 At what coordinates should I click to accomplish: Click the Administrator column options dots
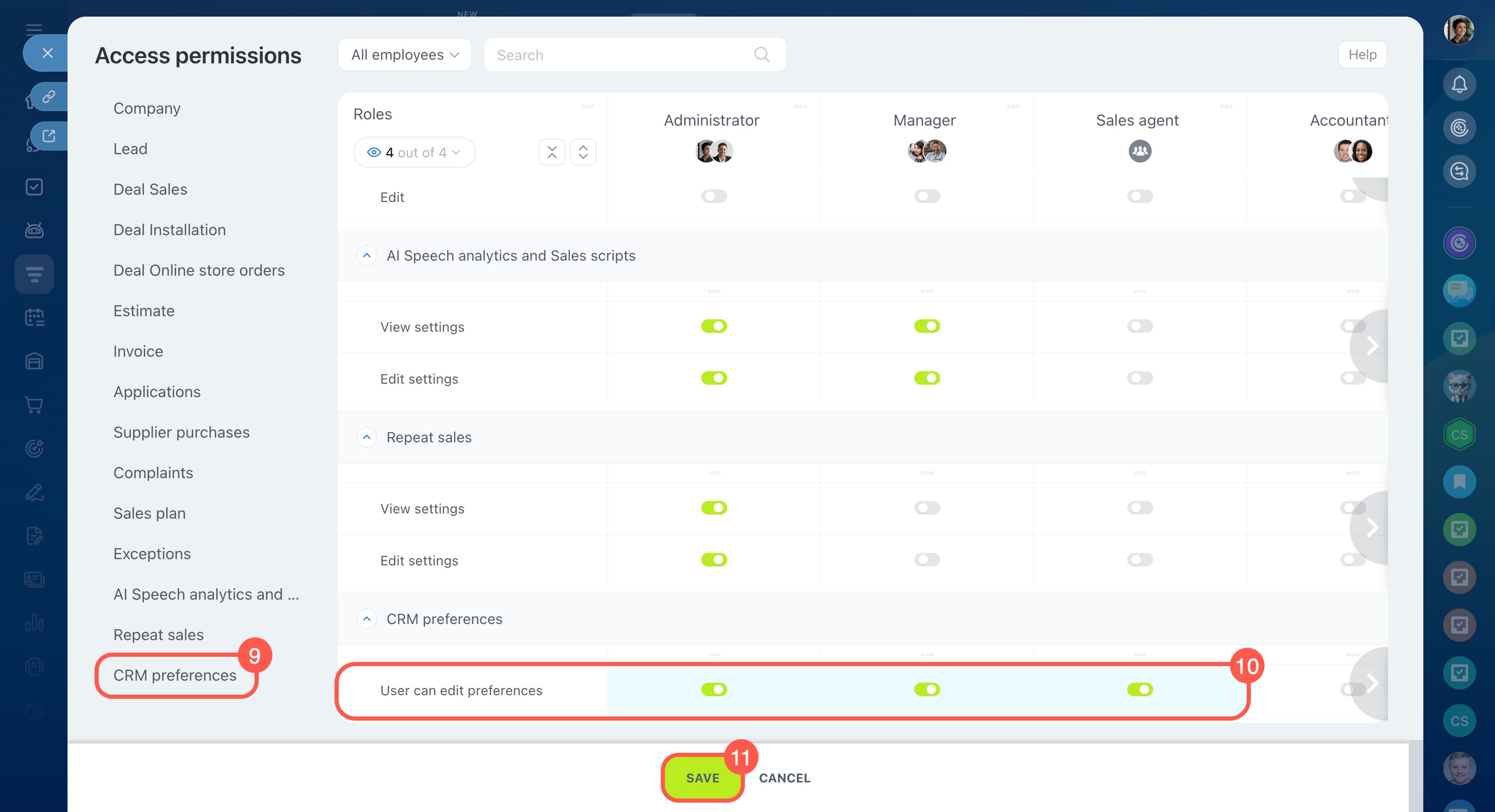(800, 106)
